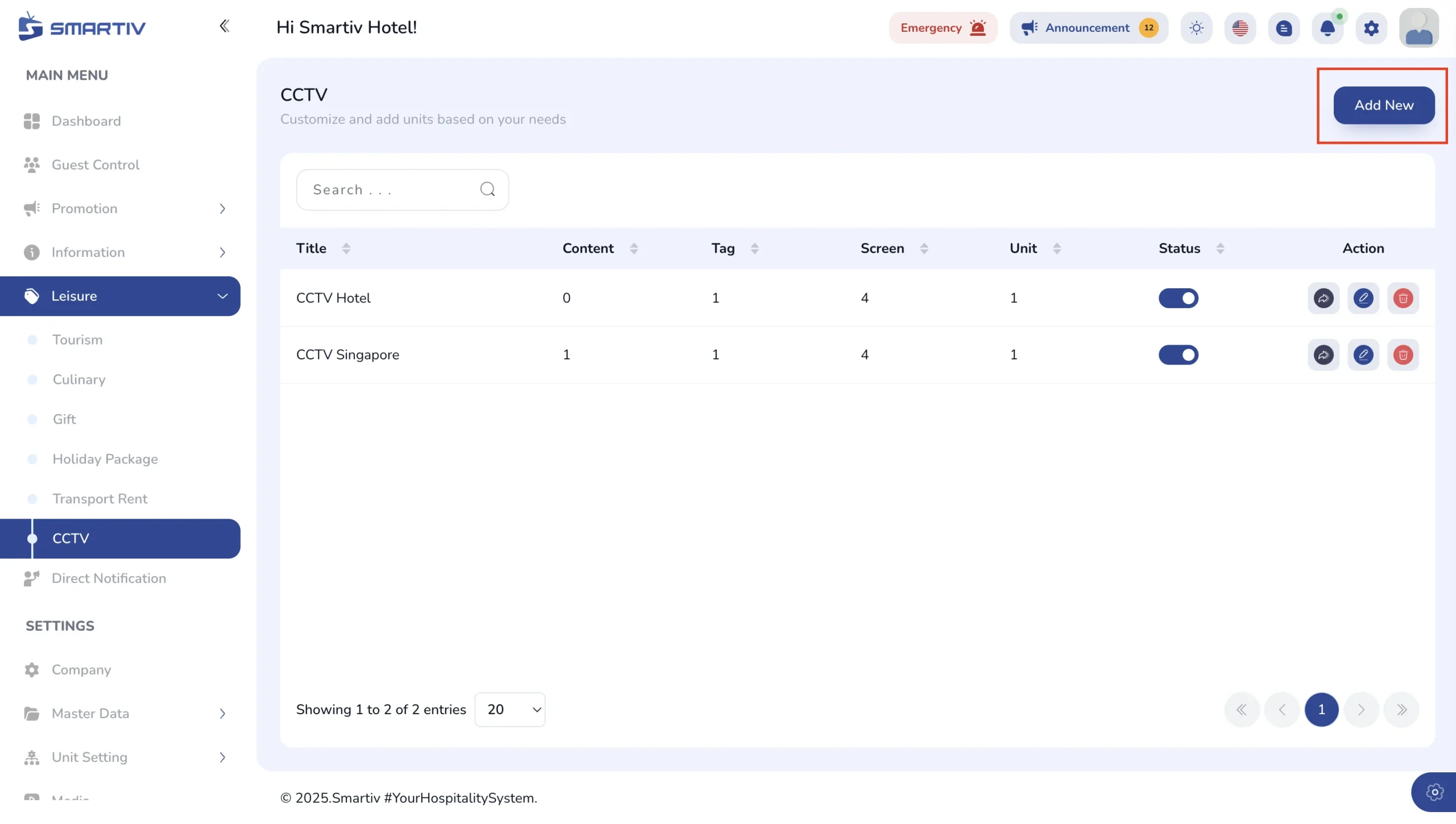Edit the CCTV Singapore entry
The width and height of the screenshot is (1456, 824).
[x=1363, y=355]
